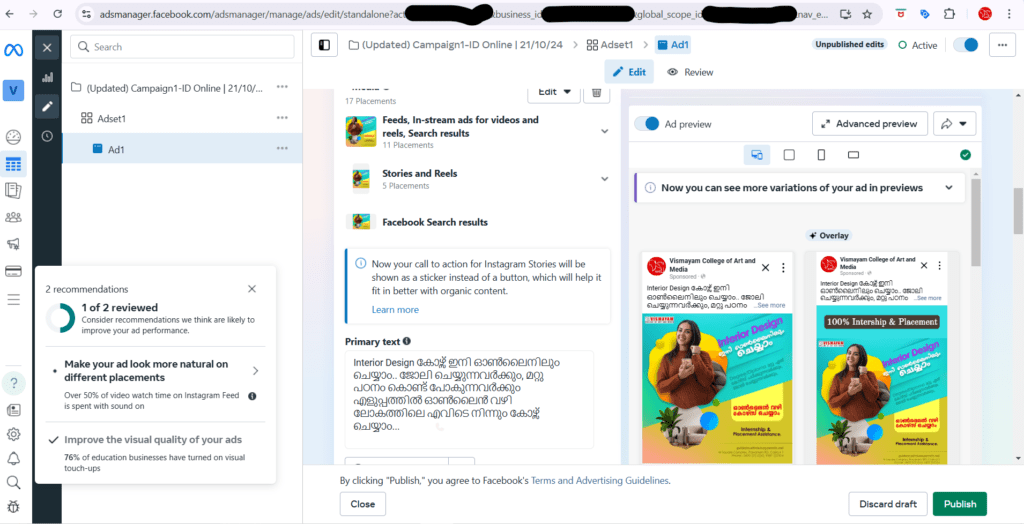Select the Campaigns table icon in sidebar
Screen dimensions: 1024x524
click(x=13, y=164)
